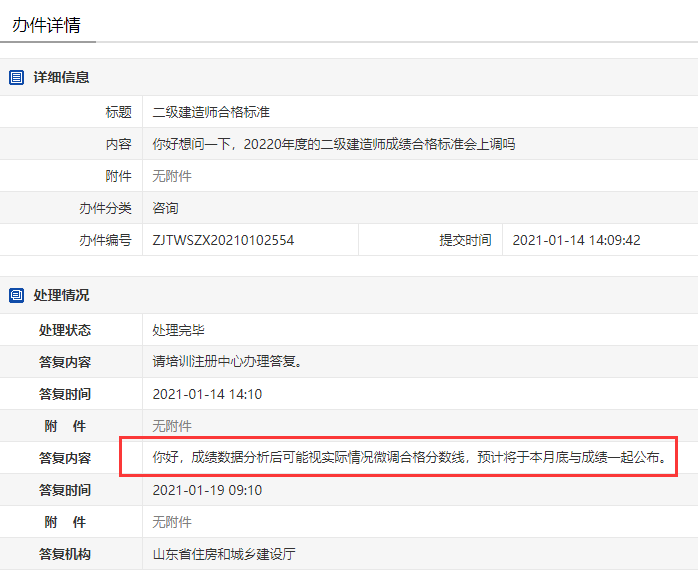Click 无附件 in the details section
Image resolution: width=698 pixels, height=579 pixels.
click(172, 176)
